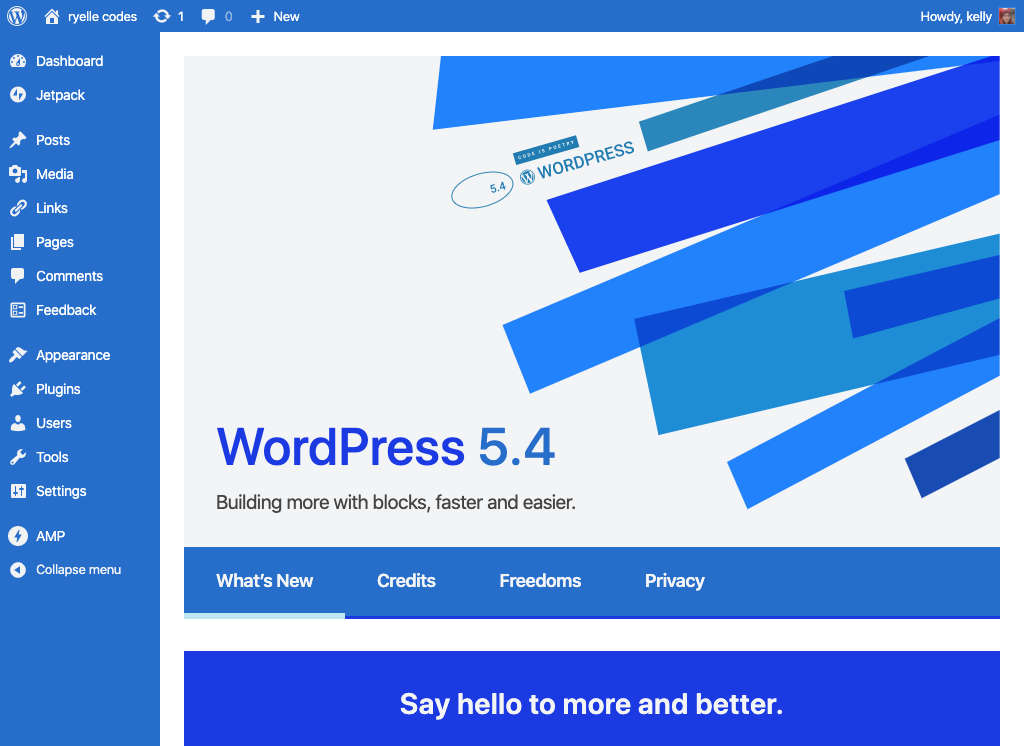Image resolution: width=1024 pixels, height=746 pixels.
Task: Open the updates icon showing 1
Action: tap(161, 16)
